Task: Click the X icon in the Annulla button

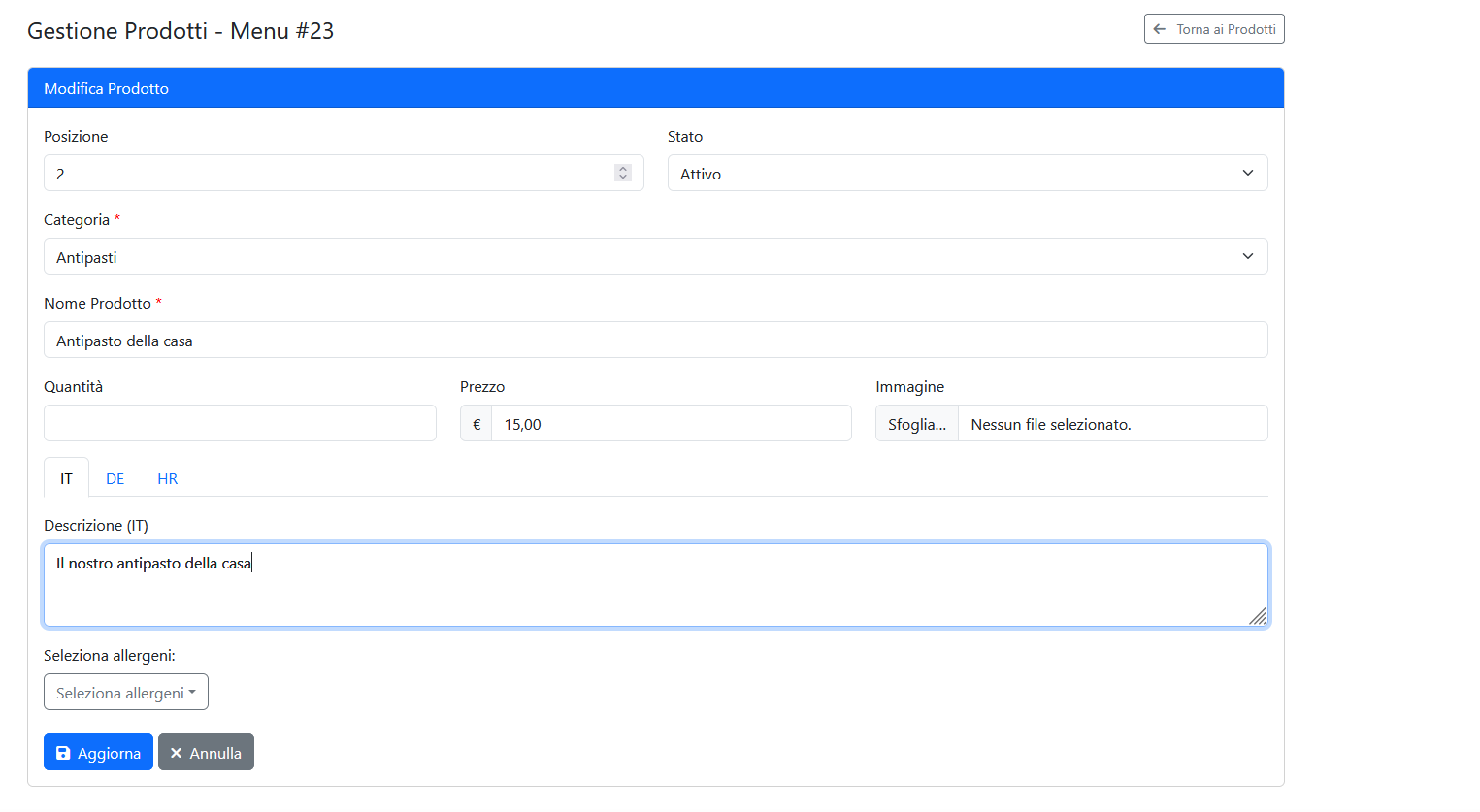Action: pos(176,753)
